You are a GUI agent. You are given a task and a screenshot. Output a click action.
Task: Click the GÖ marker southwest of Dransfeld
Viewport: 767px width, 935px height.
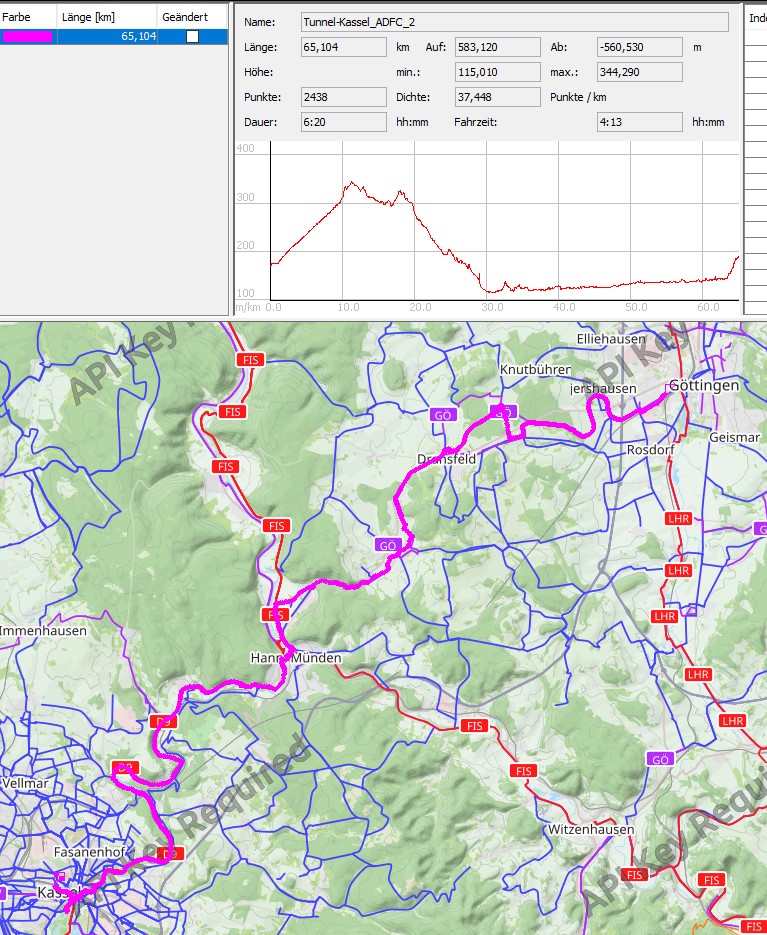point(388,545)
